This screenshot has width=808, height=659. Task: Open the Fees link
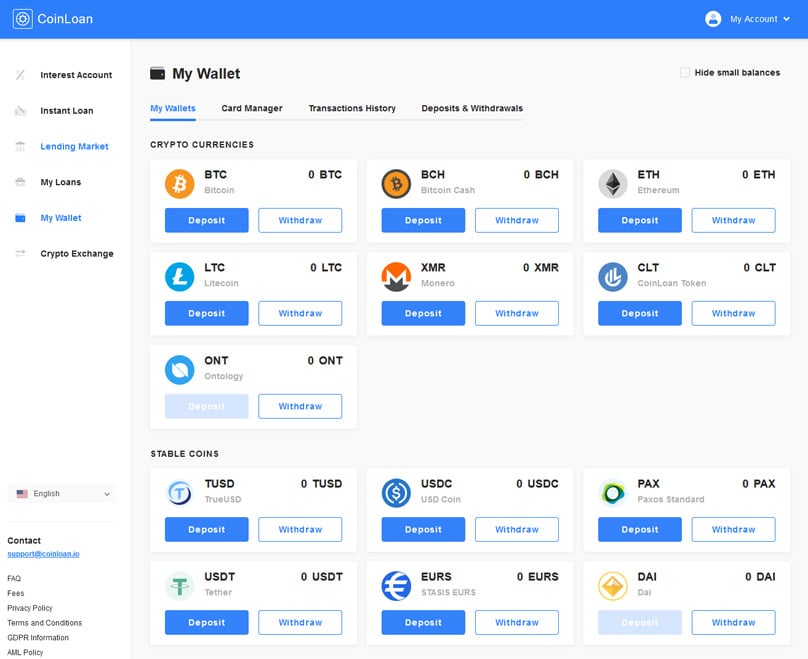pyautogui.click(x=15, y=594)
